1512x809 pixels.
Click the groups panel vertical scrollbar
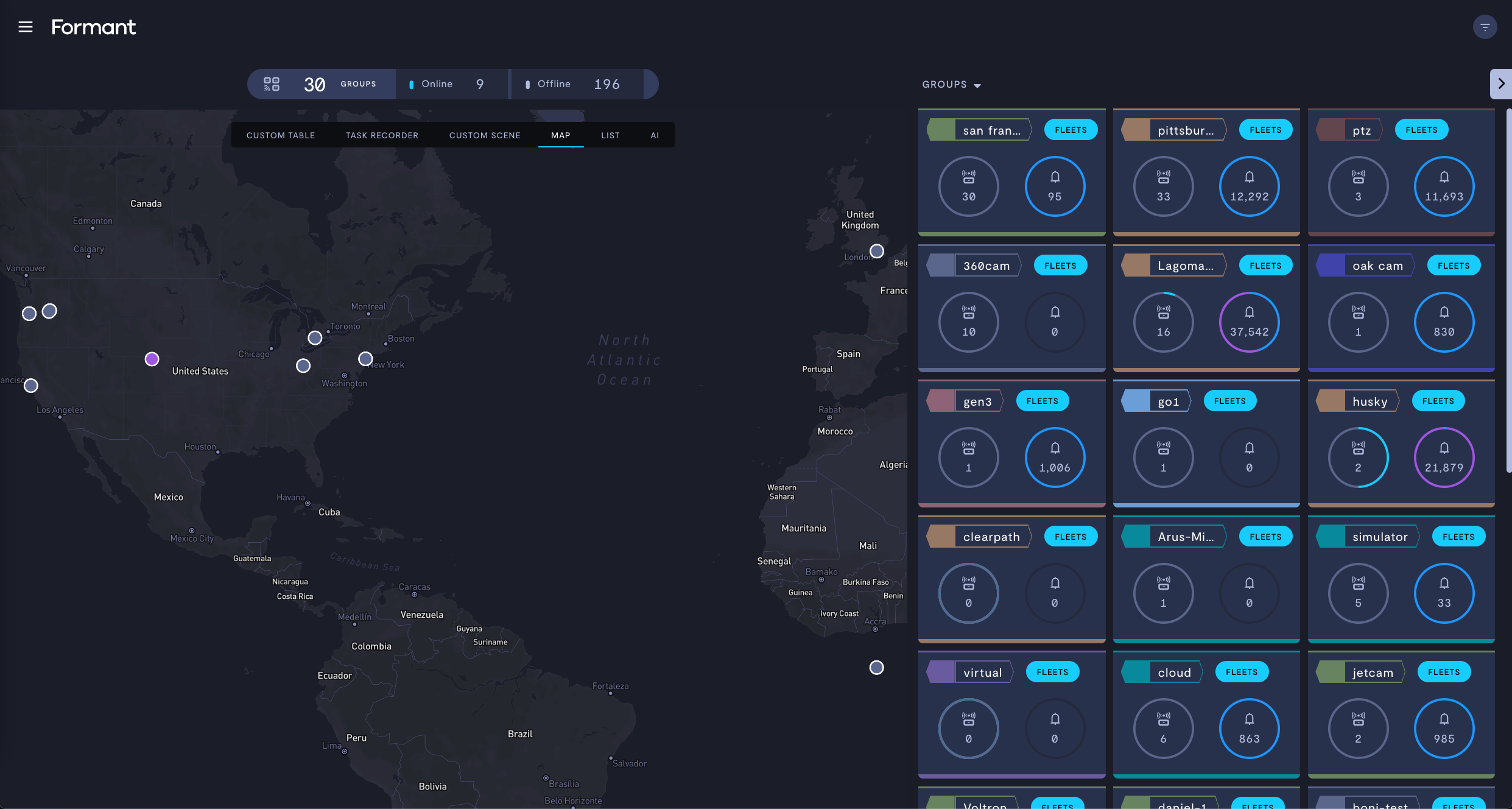pyautogui.click(x=1508, y=291)
